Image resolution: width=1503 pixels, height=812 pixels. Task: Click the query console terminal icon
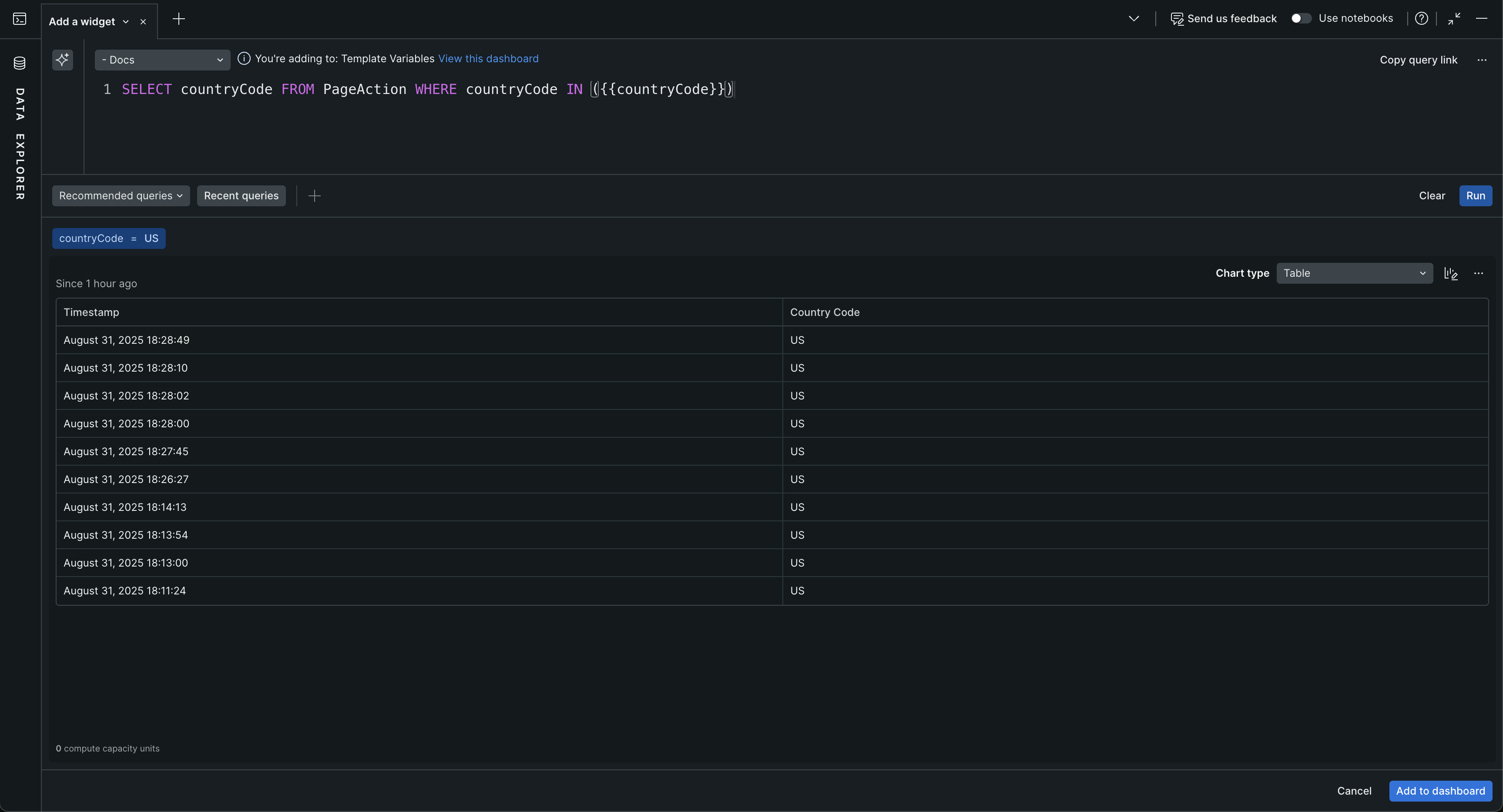(x=19, y=19)
